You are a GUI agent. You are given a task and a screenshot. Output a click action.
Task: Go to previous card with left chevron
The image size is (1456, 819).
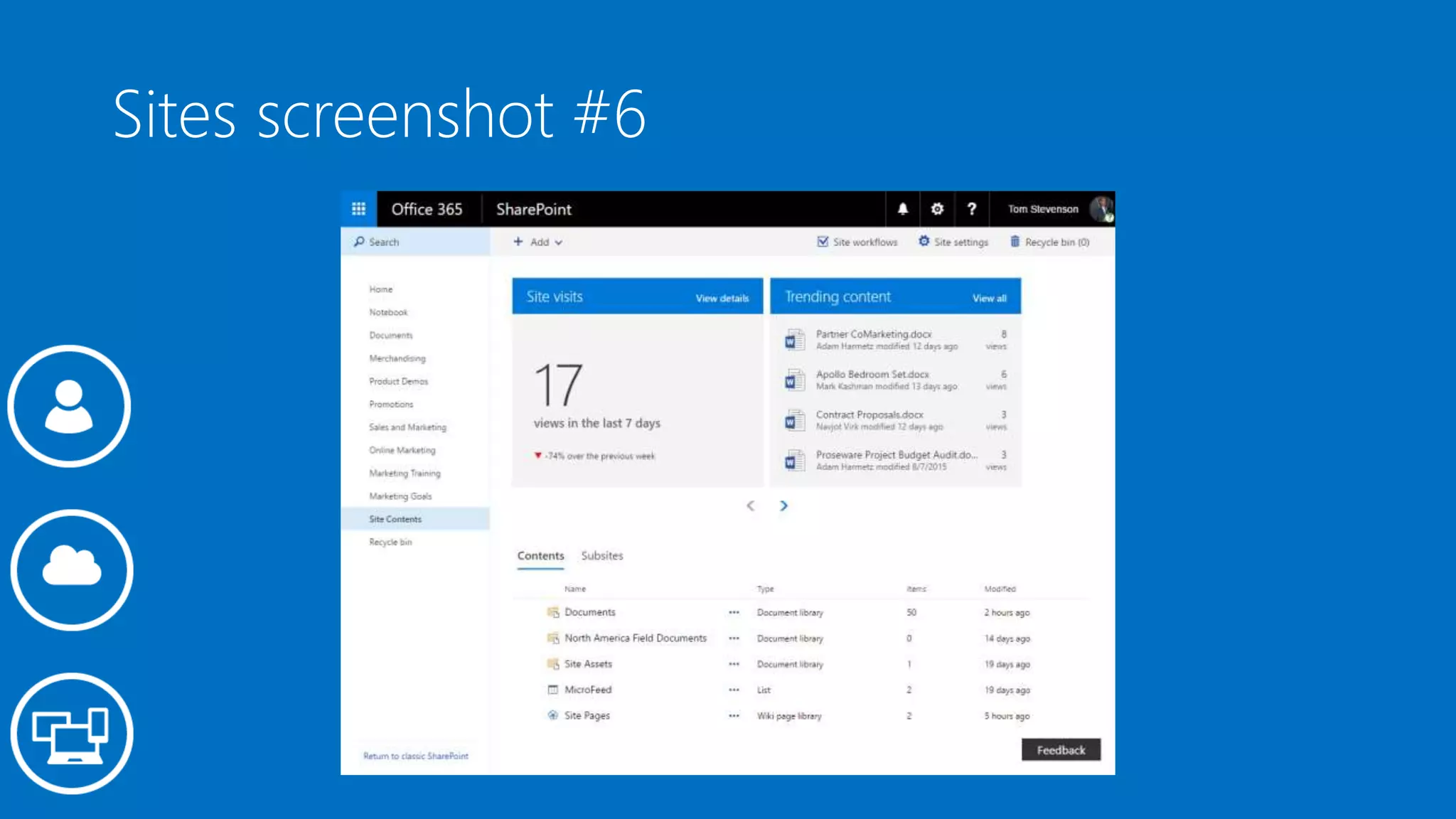pos(750,505)
